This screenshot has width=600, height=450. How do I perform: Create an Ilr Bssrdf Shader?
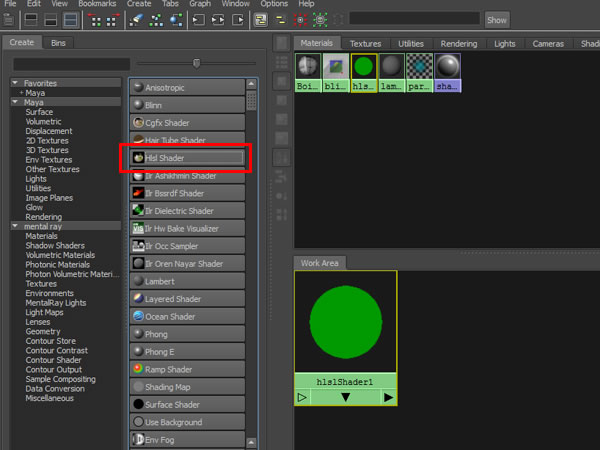coord(187,193)
